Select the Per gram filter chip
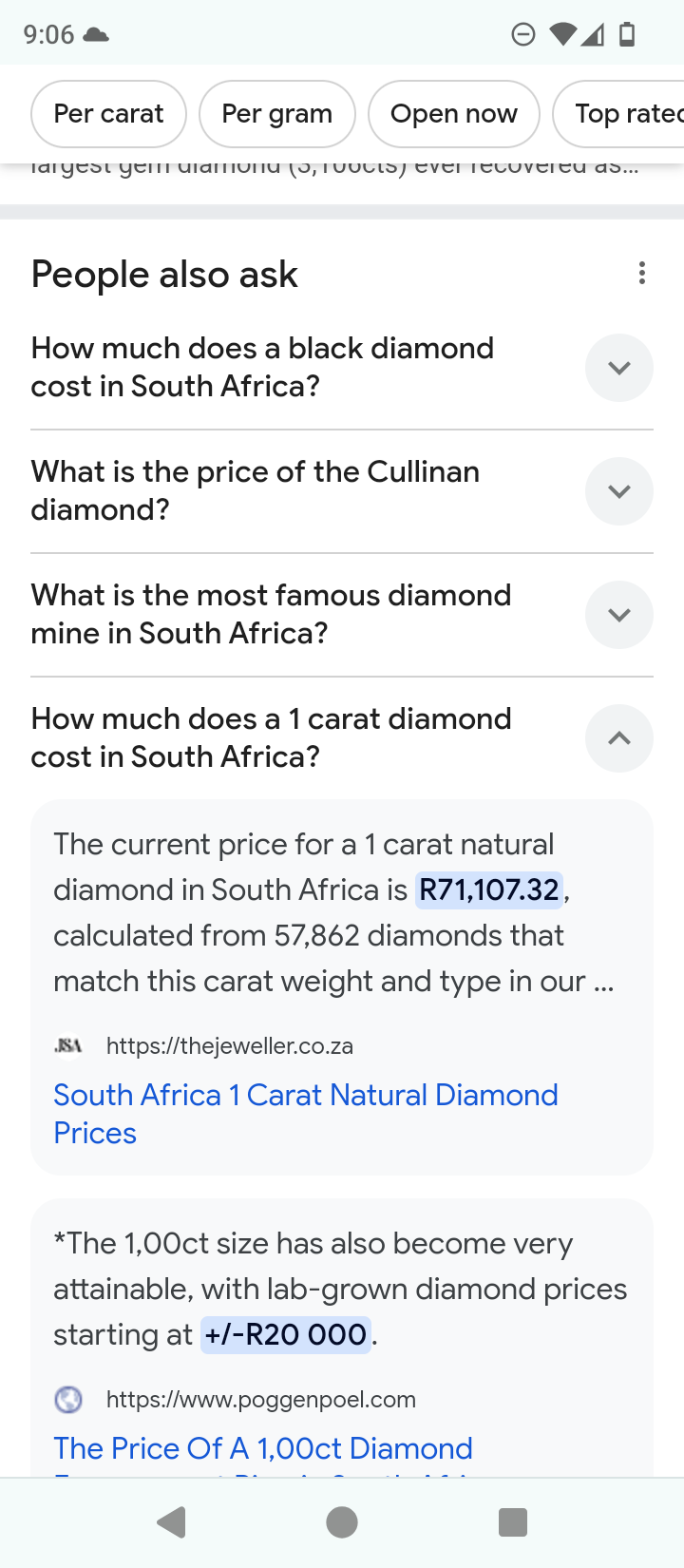Image resolution: width=684 pixels, height=1568 pixels. (276, 114)
